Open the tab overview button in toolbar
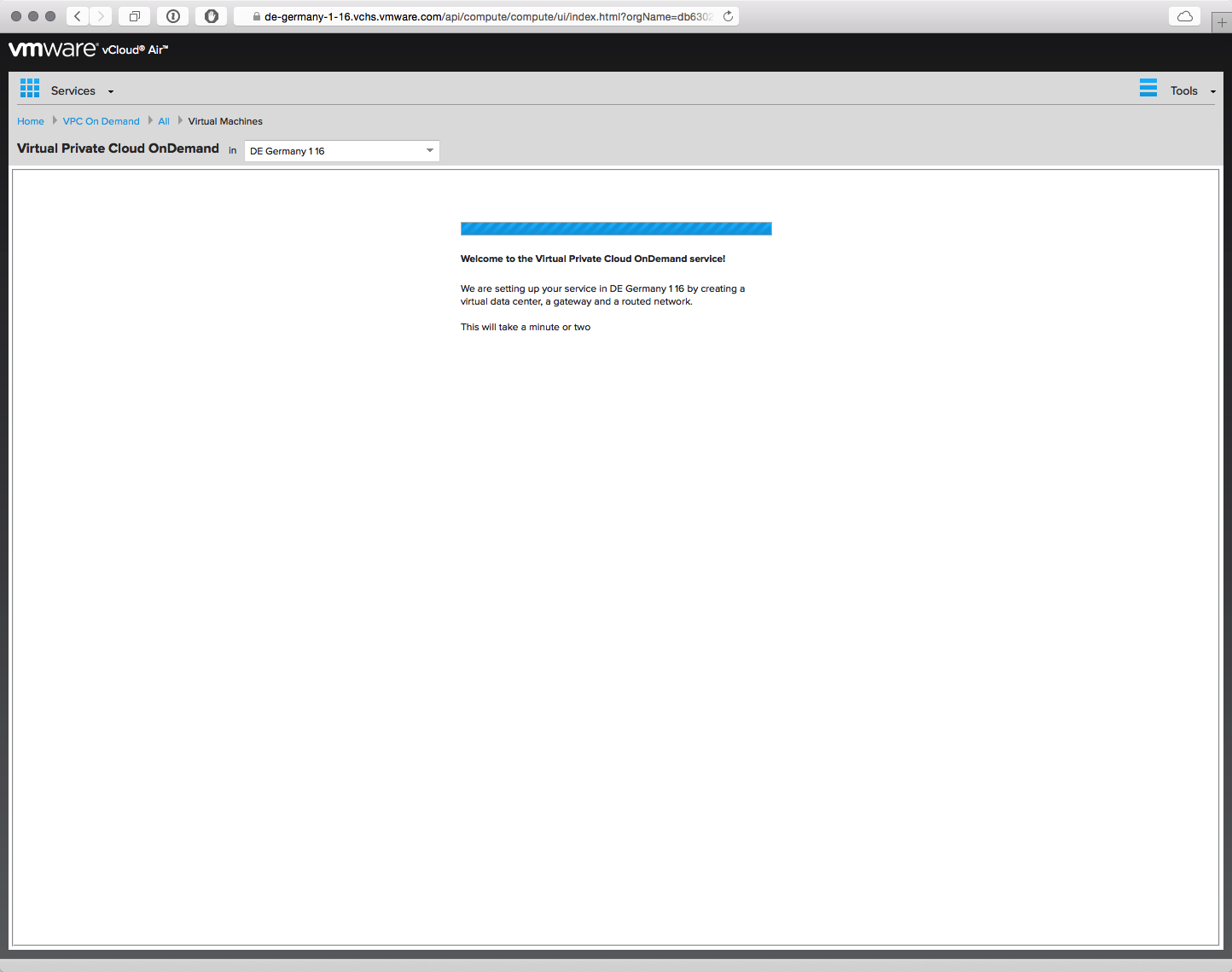 click(x=135, y=16)
